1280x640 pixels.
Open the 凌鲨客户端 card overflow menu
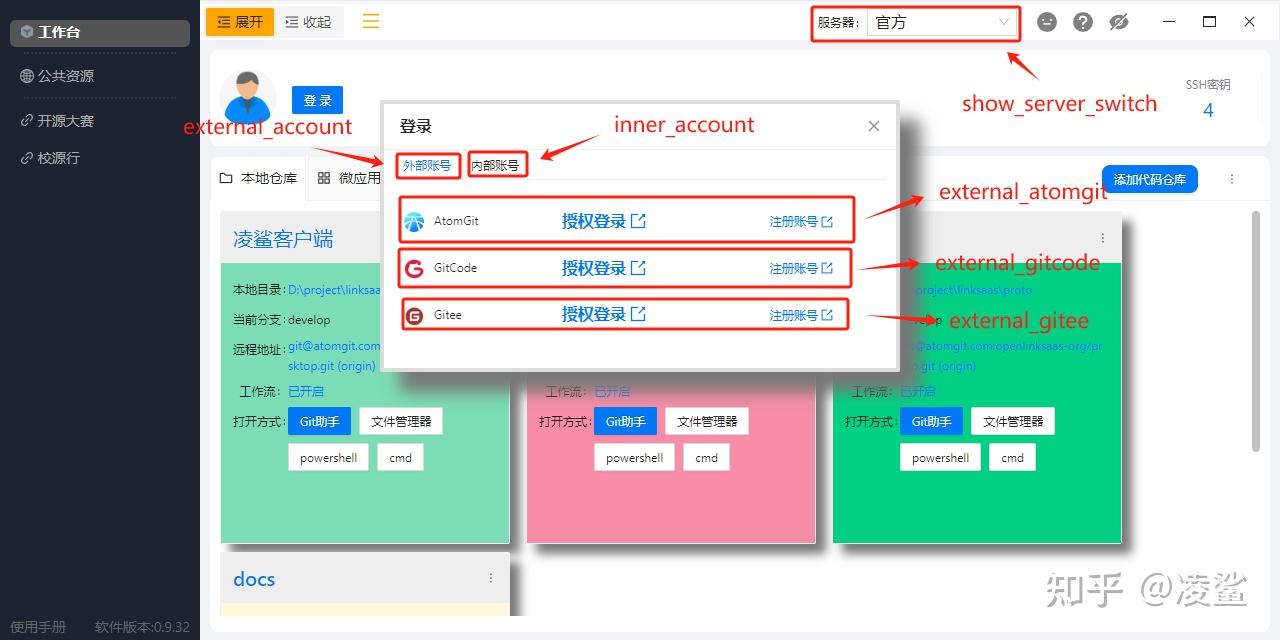pos(491,238)
